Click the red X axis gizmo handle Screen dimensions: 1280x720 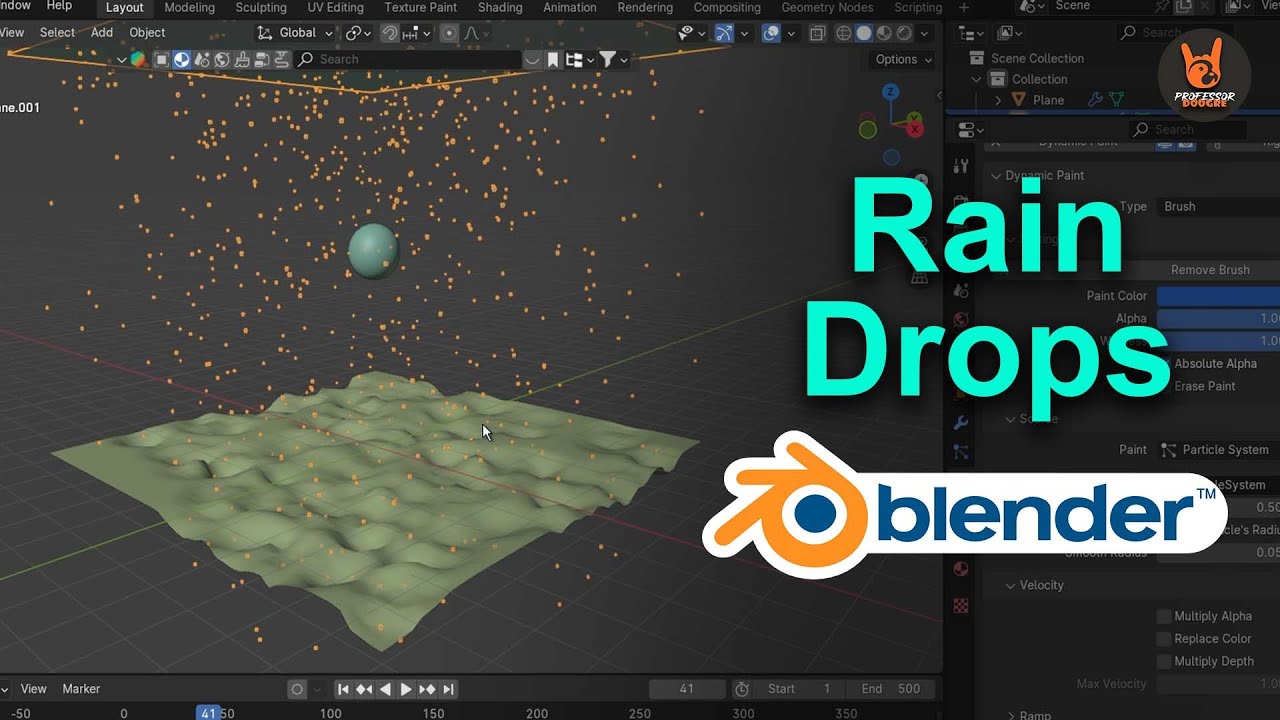click(914, 127)
